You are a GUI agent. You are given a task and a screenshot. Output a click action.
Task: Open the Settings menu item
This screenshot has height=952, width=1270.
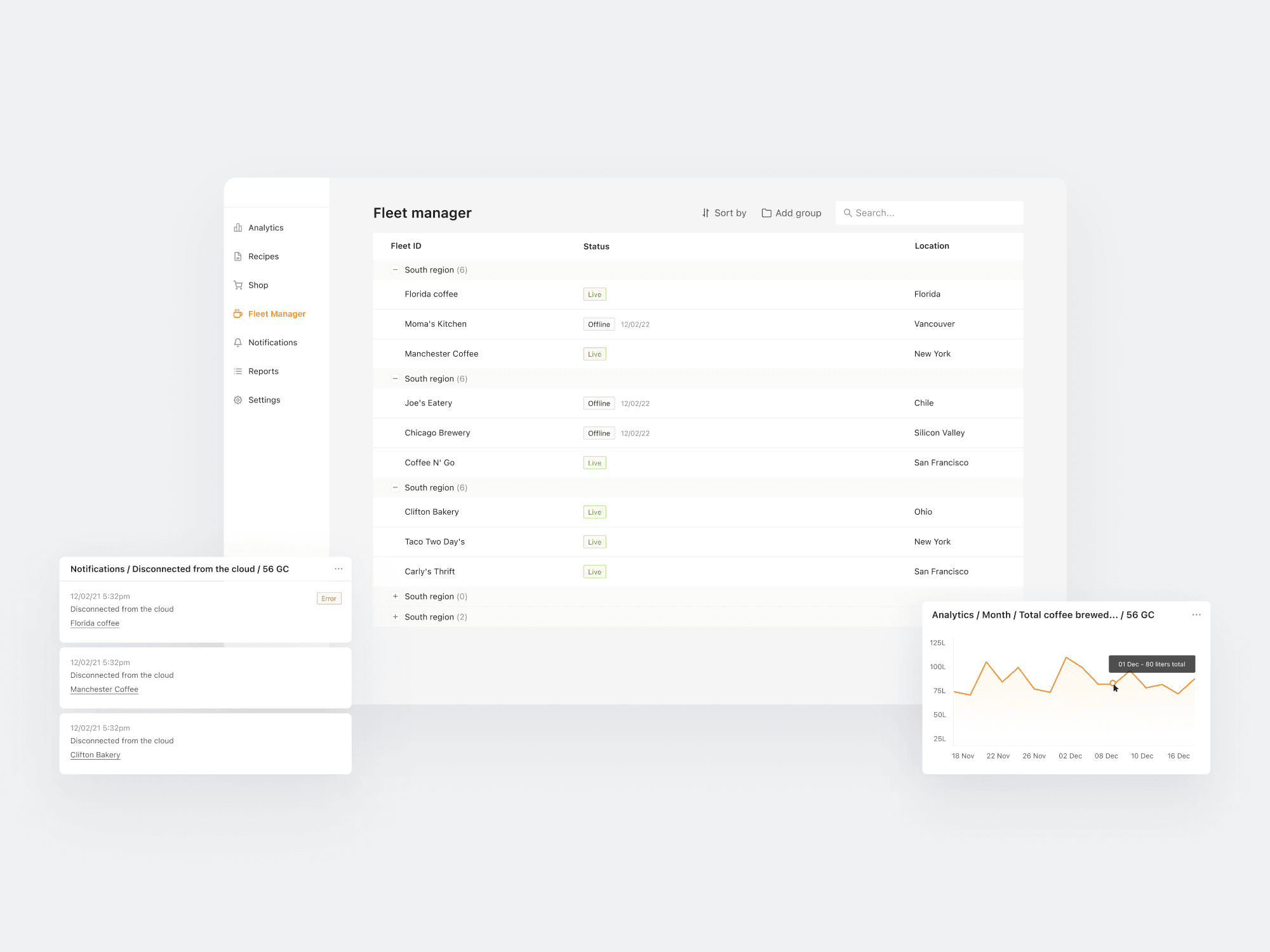264,400
